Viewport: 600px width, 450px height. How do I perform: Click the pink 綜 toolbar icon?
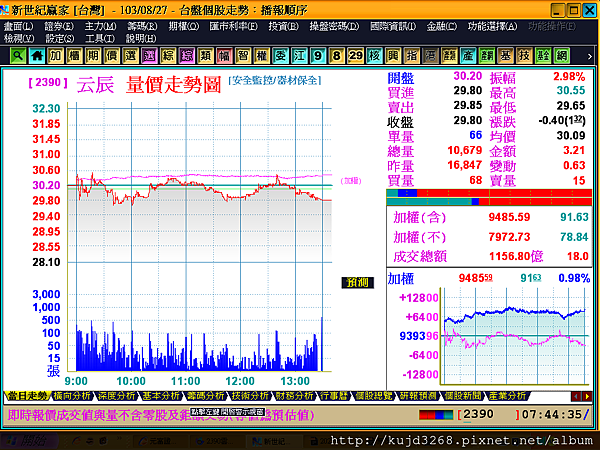pos(187,56)
